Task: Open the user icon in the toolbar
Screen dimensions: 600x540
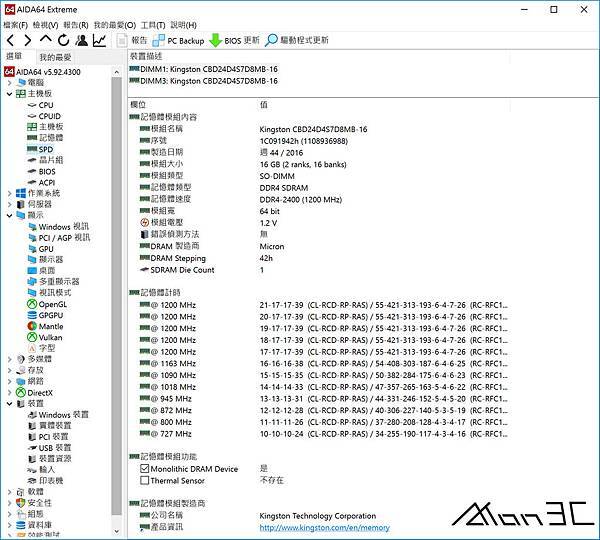Action: click(x=82, y=40)
